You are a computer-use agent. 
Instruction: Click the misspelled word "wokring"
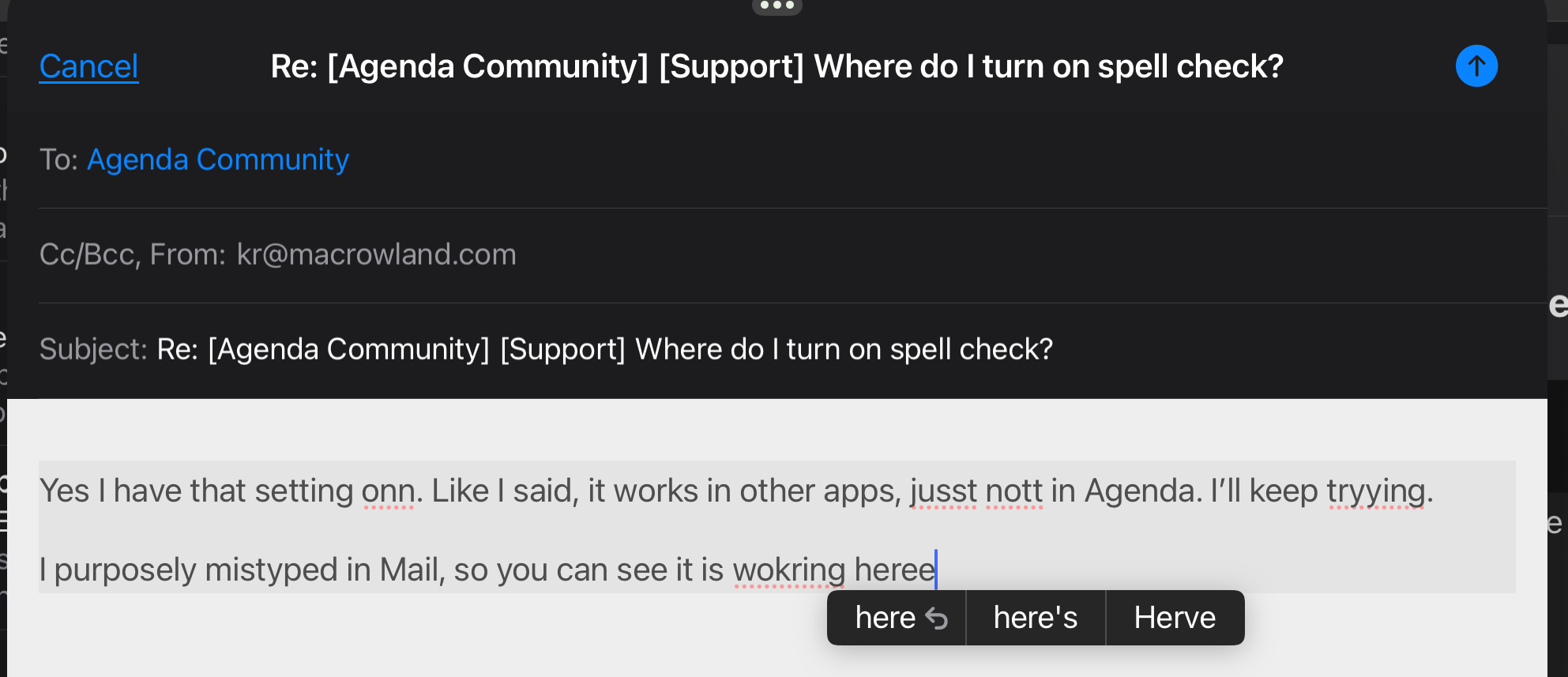(x=789, y=570)
